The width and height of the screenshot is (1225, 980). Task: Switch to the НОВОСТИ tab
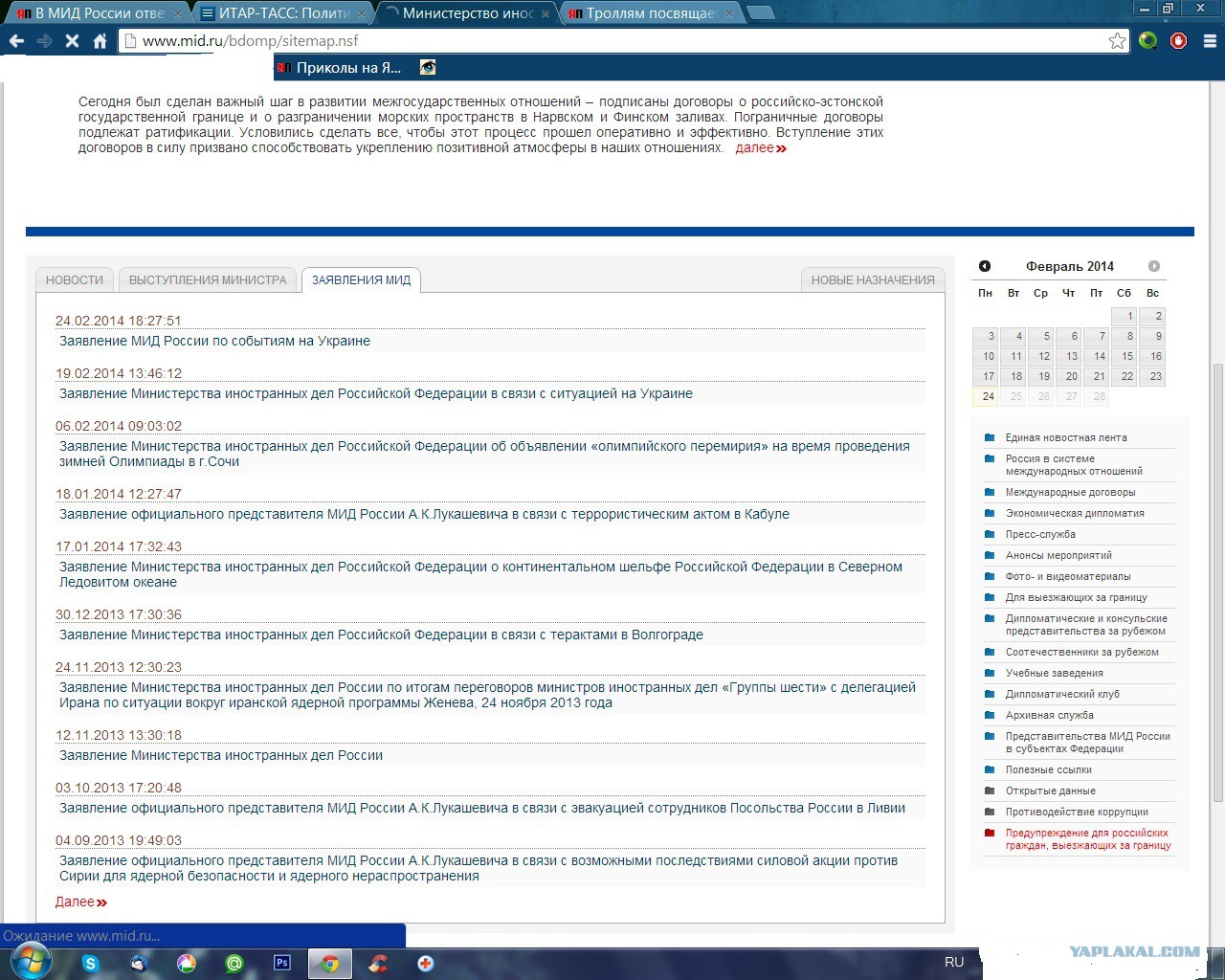coord(75,280)
